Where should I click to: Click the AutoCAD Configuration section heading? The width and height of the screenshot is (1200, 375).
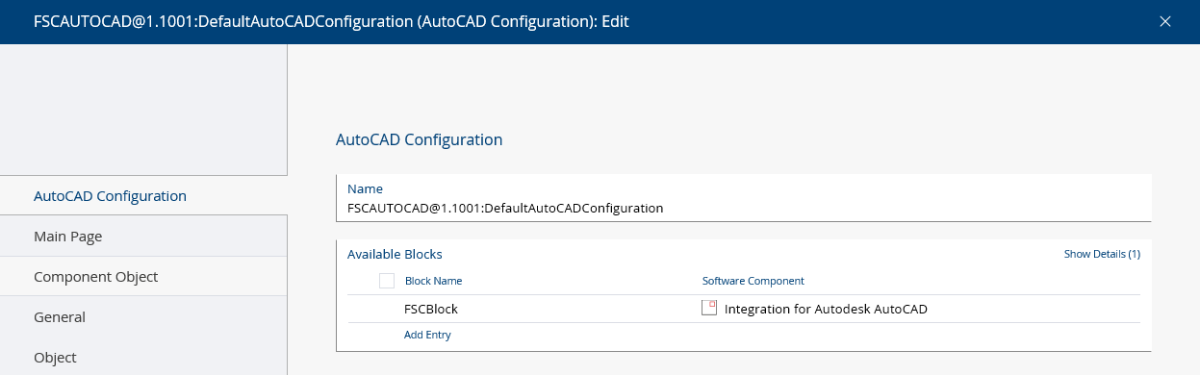point(419,140)
